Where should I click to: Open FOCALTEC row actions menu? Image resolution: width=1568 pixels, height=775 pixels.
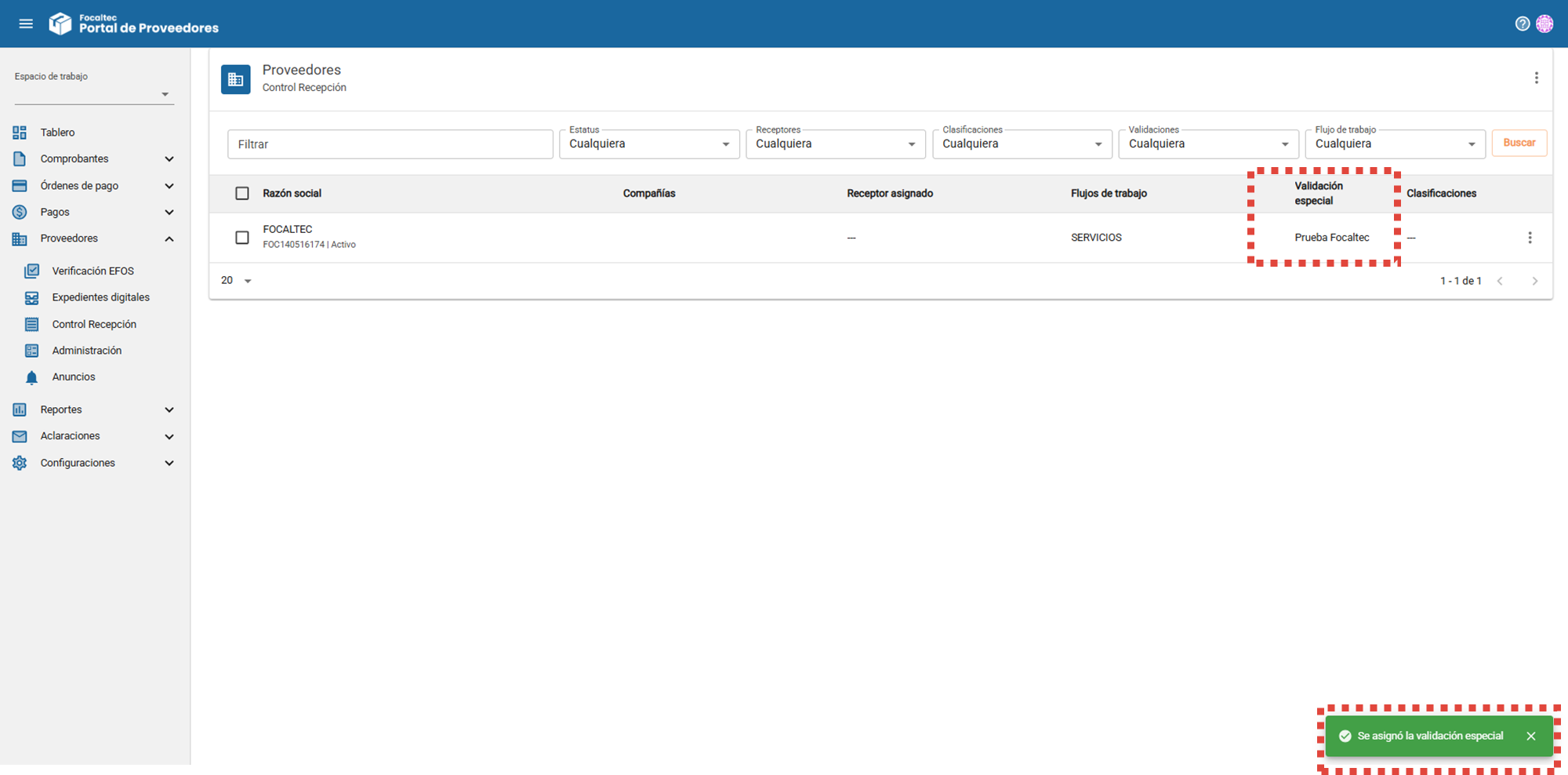tap(1530, 238)
